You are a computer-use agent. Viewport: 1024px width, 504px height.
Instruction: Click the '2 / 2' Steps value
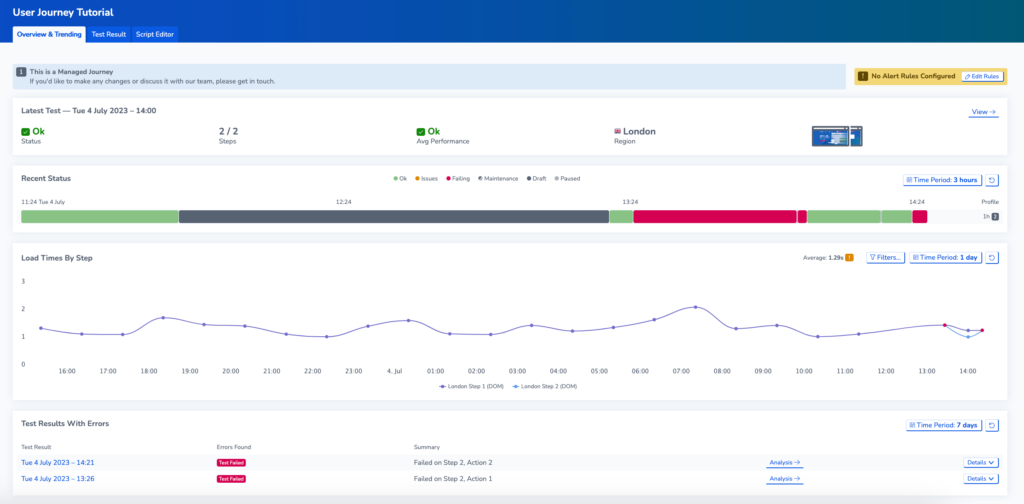(228, 131)
